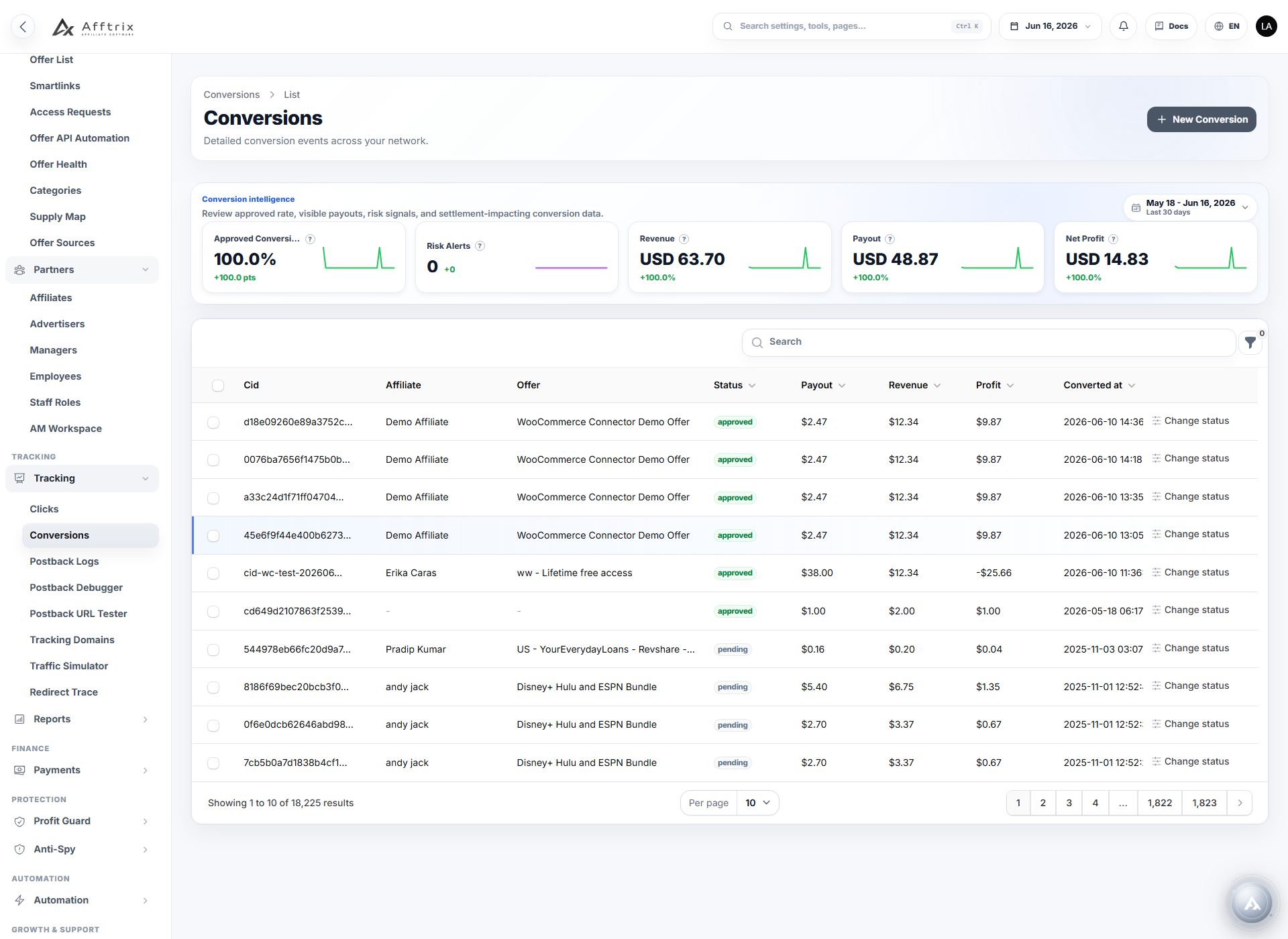Open Postback Logs in sidebar
The image size is (1288, 939).
(x=64, y=561)
